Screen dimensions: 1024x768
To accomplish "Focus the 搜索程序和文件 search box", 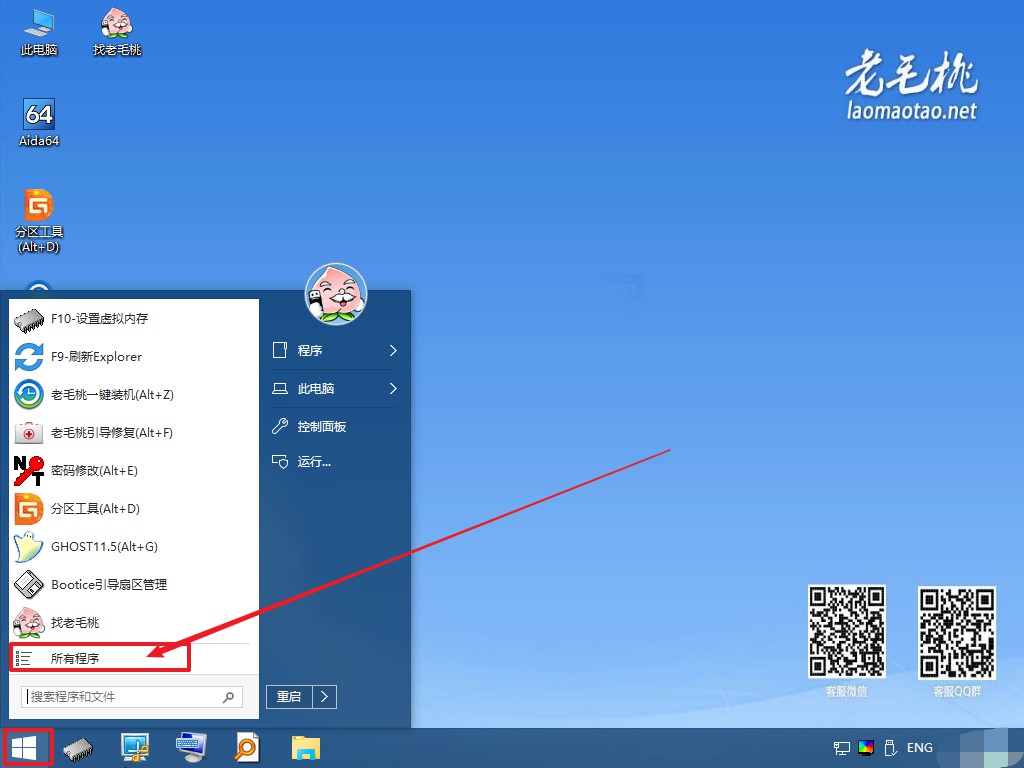I will tap(132, 697).
